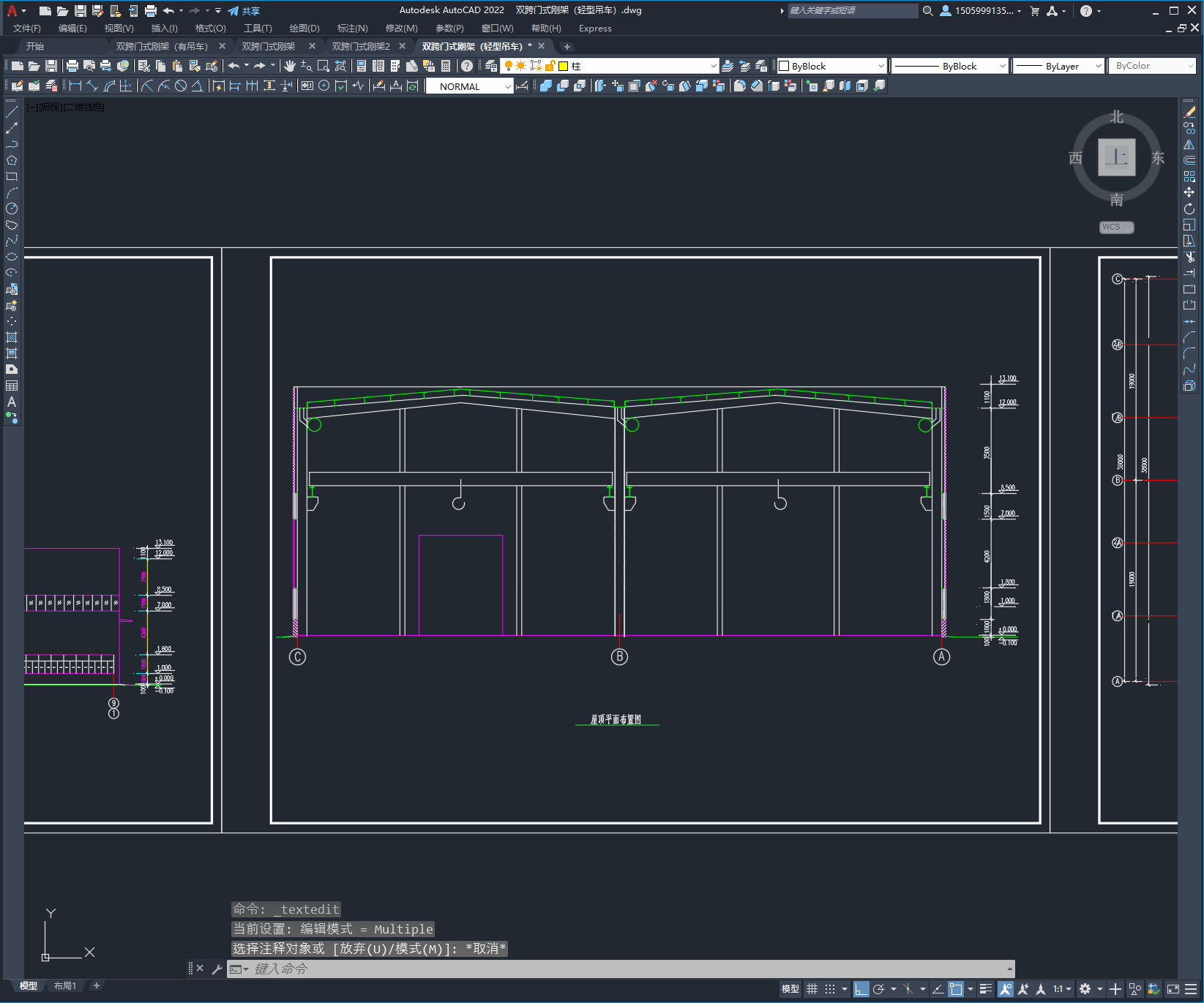Click the Pan hand tool icon
This screenshot has height=1003, width=1204.
pyautogui.click(x=289, y=66)
